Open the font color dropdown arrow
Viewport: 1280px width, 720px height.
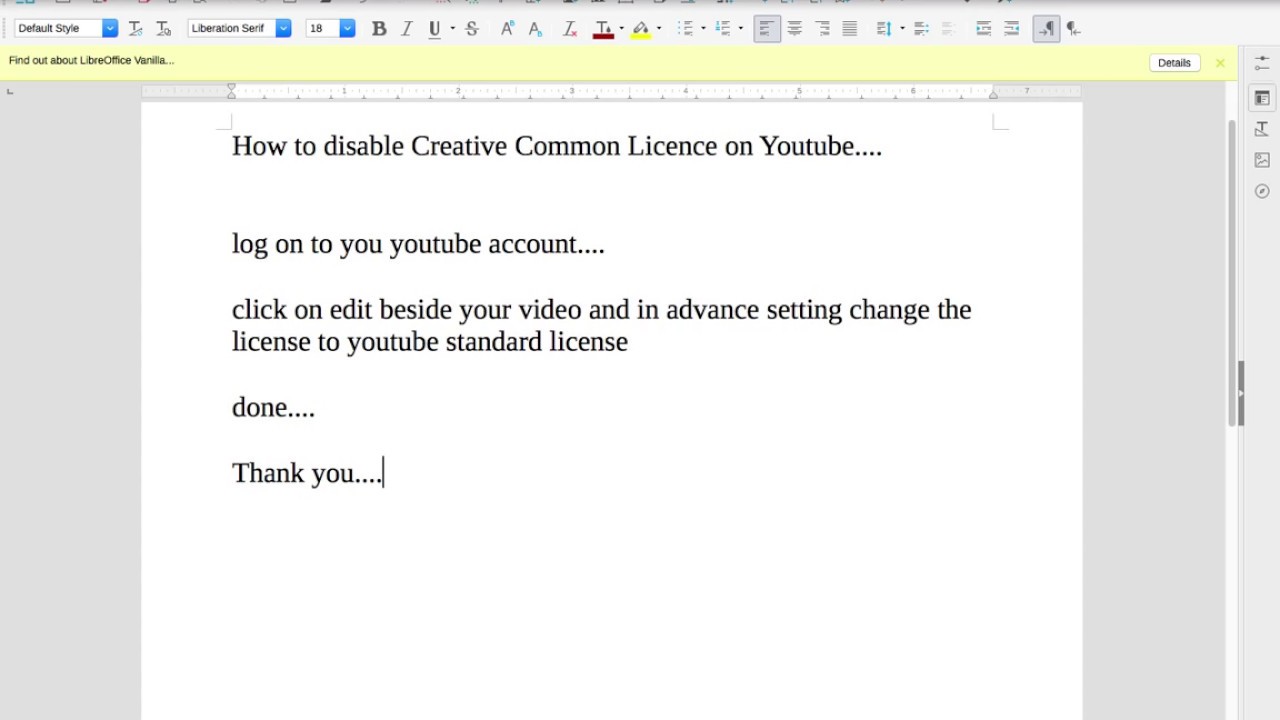pos(621,29)
